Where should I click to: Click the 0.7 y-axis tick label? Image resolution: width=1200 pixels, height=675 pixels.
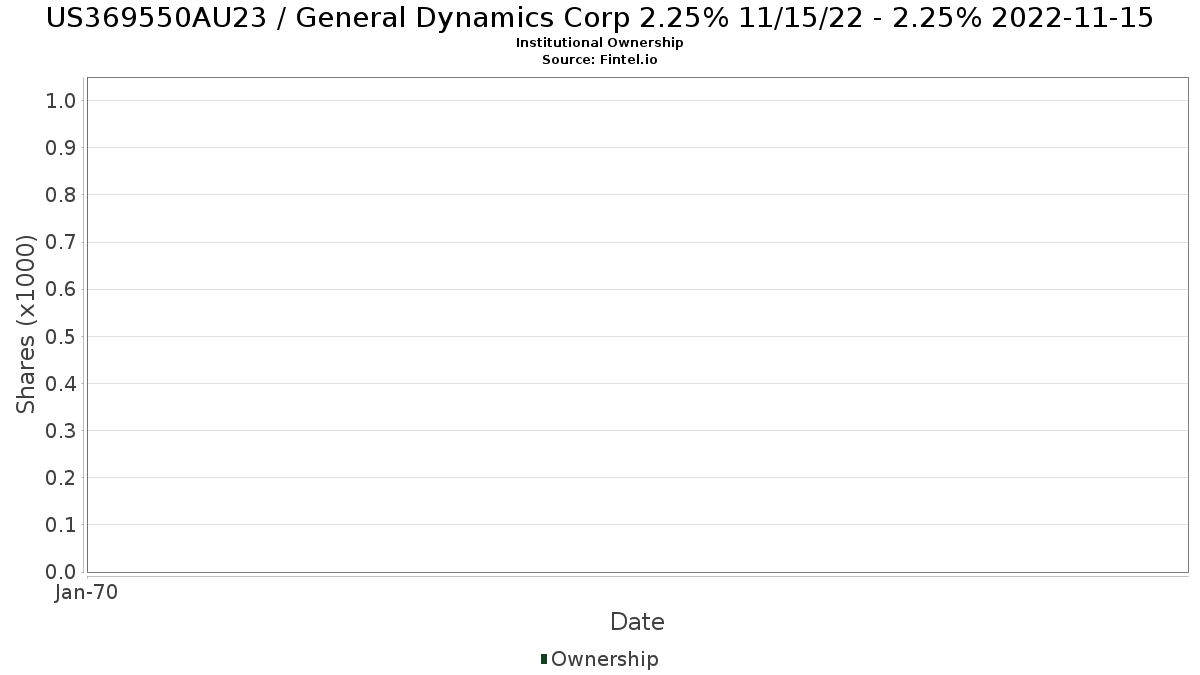pyautogui.click(x=62, y=242)
